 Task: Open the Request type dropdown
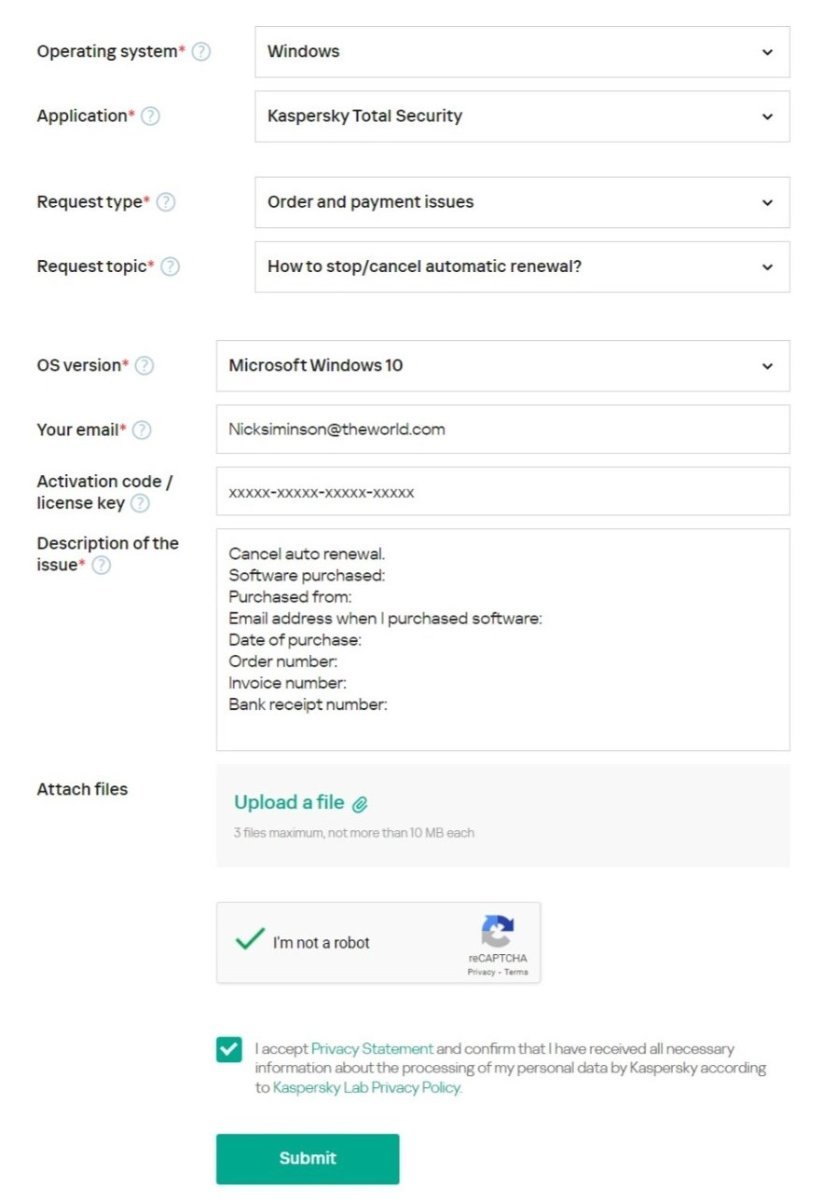(x=522, y=202)
